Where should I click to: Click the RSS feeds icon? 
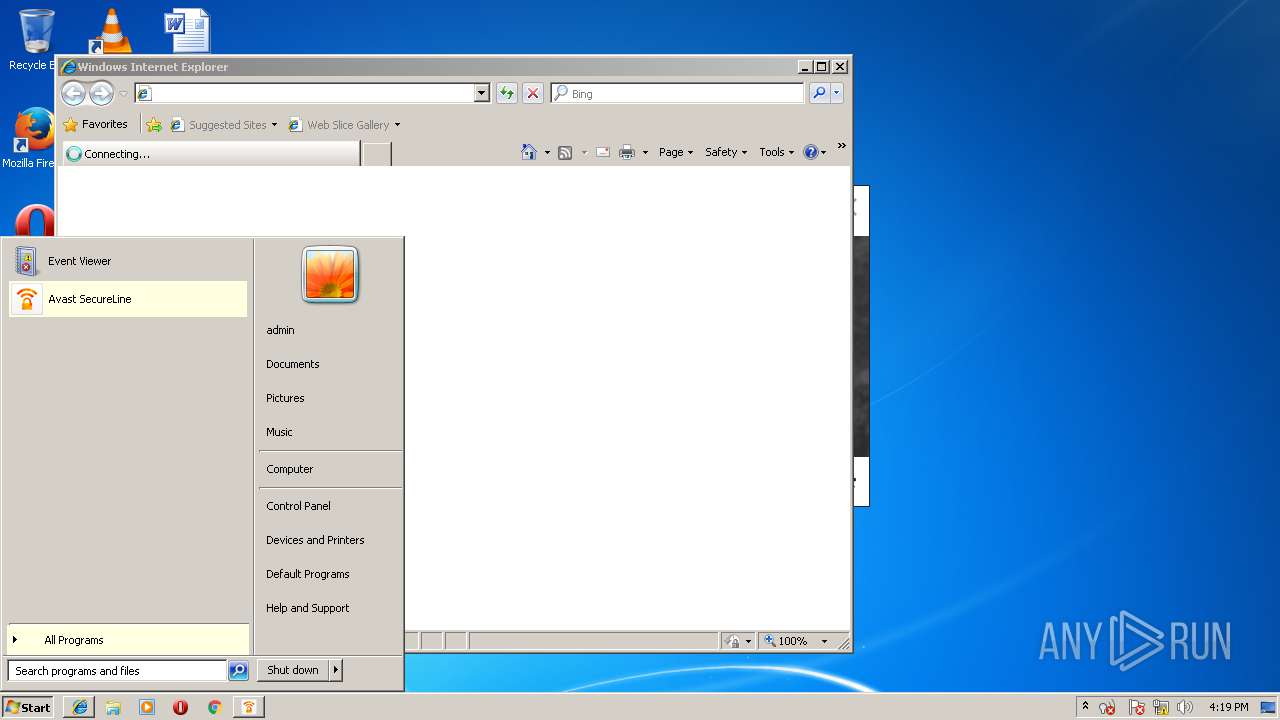[565, 152]
